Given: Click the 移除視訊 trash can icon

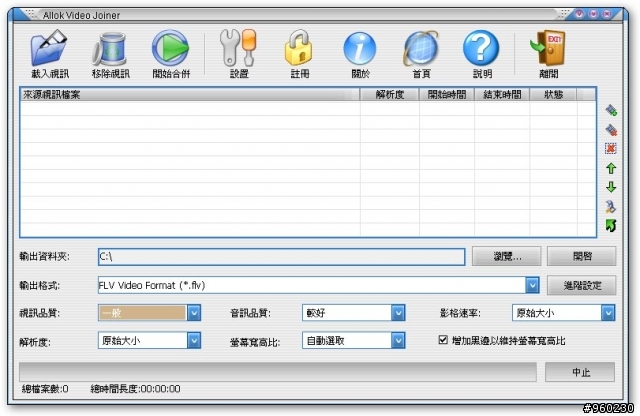Looking at the screenshot, I should coord(110,49).
